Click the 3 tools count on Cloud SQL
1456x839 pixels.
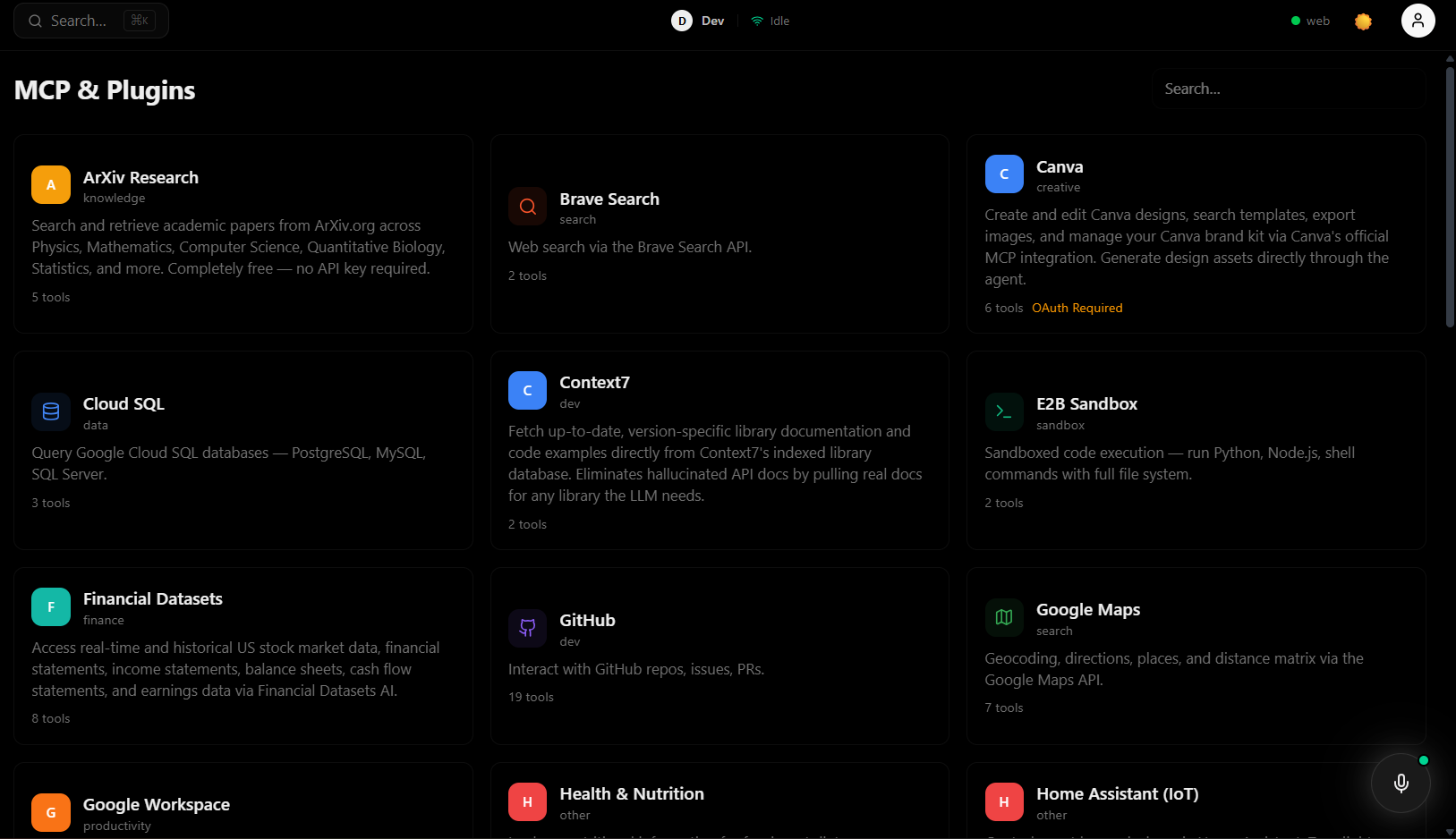(x=51, y=503)
